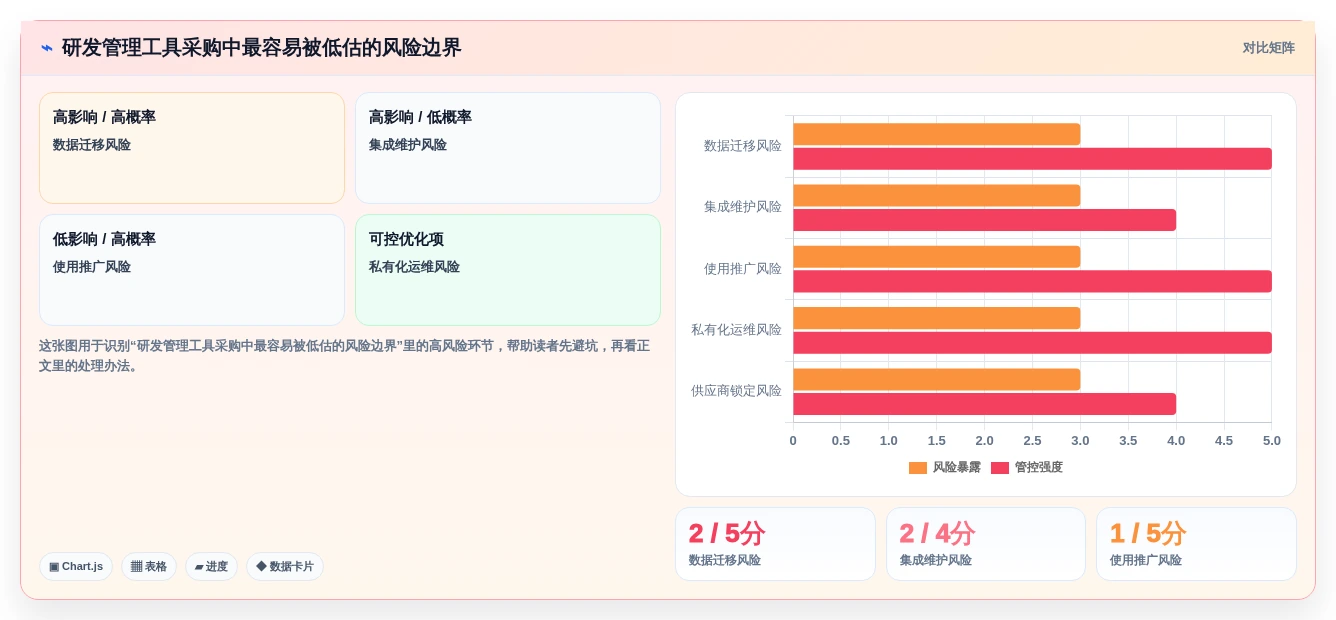Screen dimensions: 1336x620
Task: Select the 低影响 / 高概率 使用推广风险 card
Action: [x=192, y=270]
